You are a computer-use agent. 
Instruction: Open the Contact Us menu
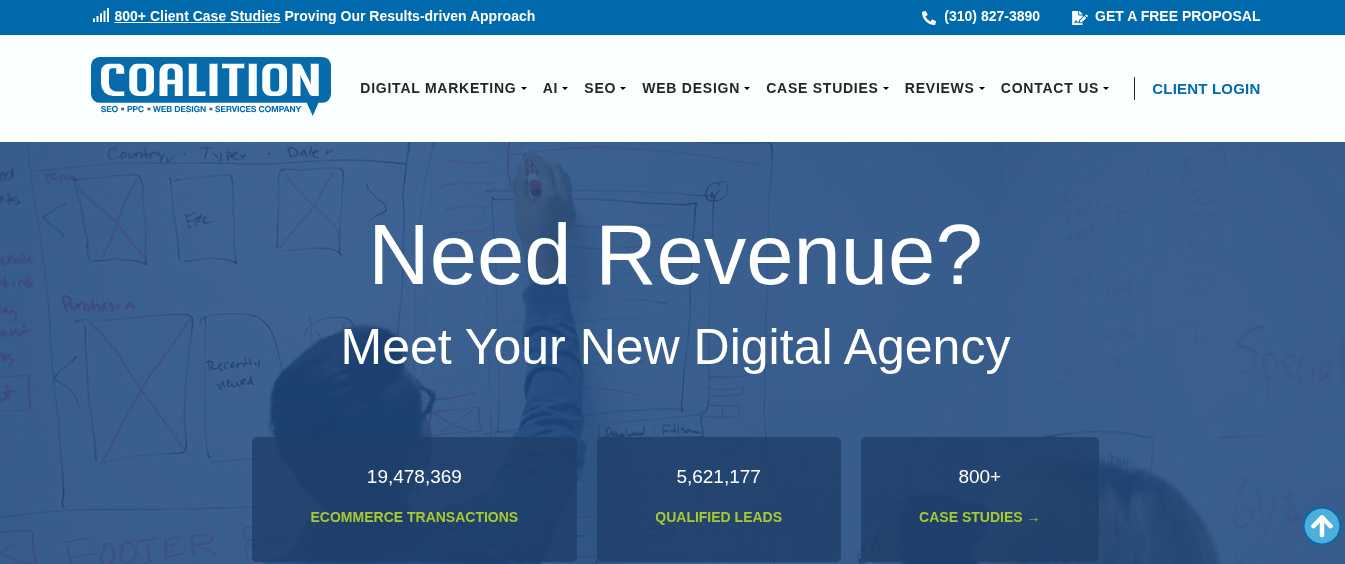tap(1054, 88)
